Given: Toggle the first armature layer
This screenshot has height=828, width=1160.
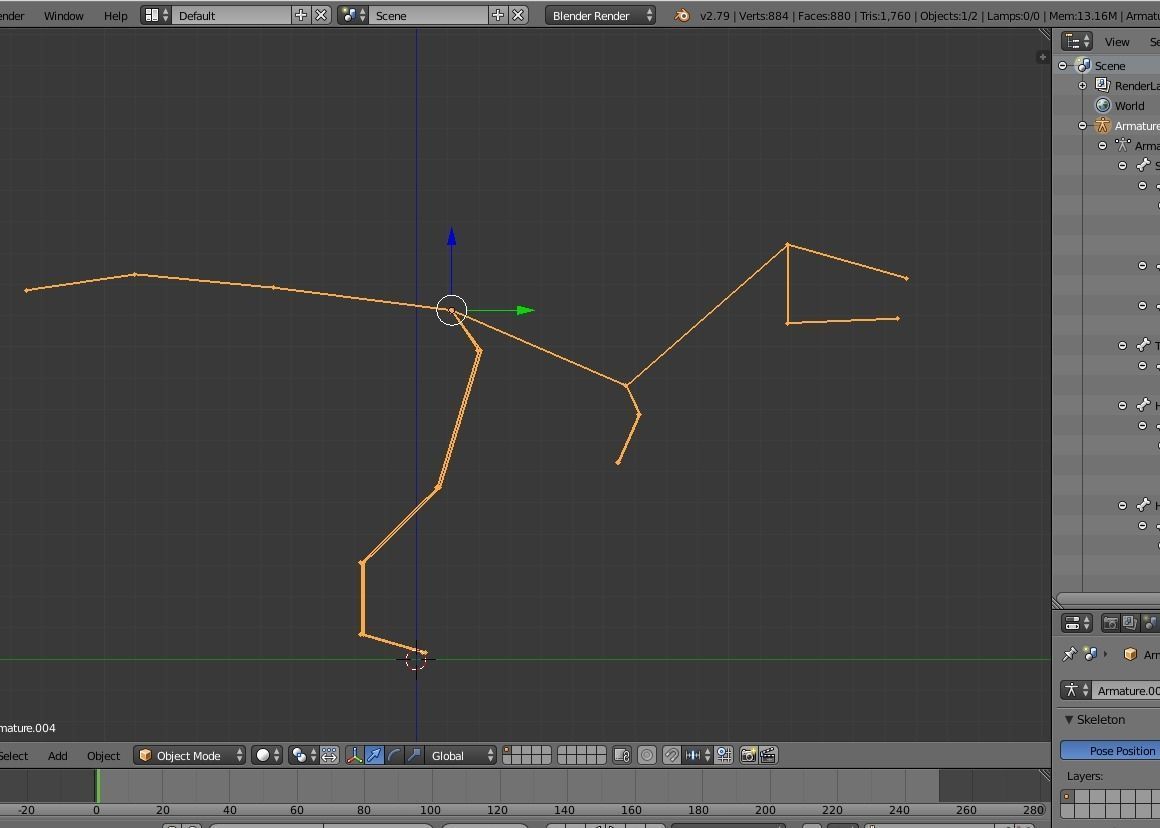Looking at the screenshot, I should click(x=1067, y=797).
